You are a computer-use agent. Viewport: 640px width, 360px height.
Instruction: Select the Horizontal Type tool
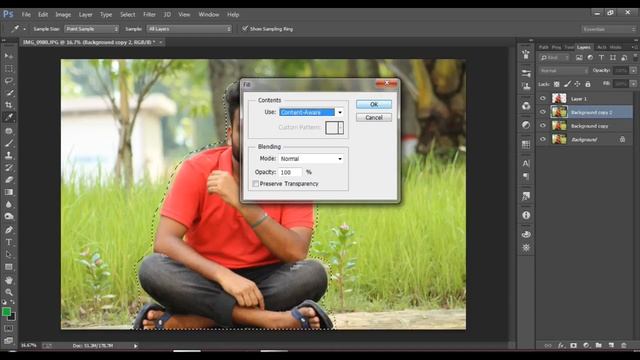(x=9, y=242)
